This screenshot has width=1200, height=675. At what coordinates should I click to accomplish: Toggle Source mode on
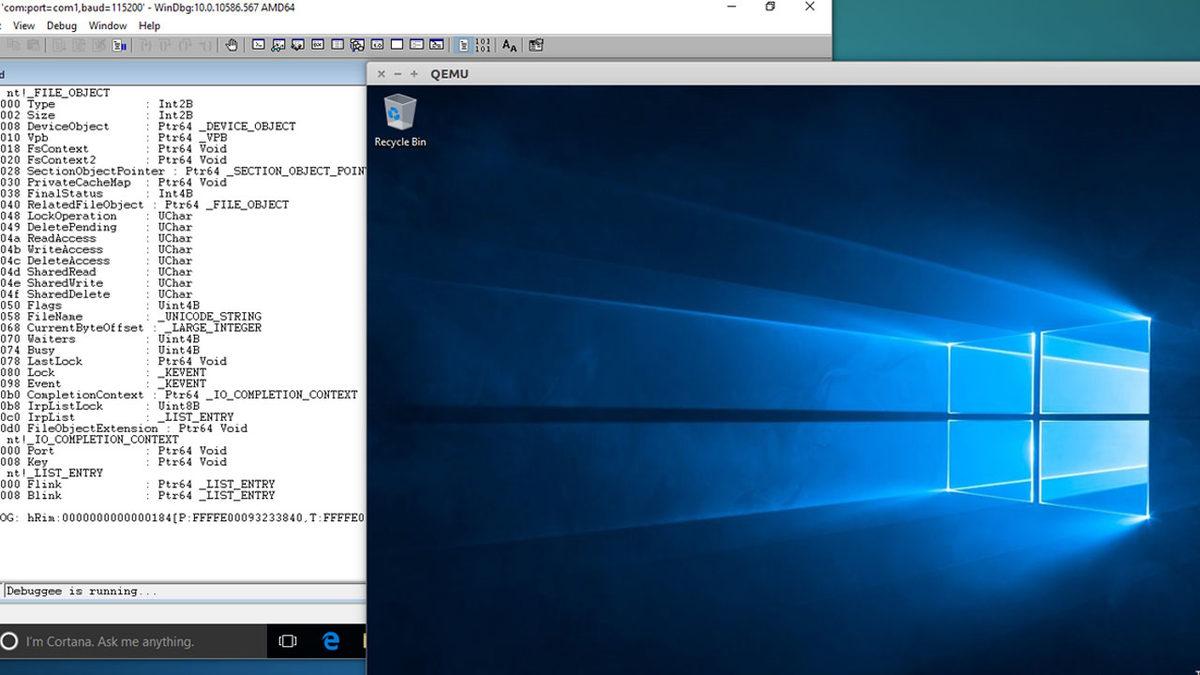[x=464, y=45]
